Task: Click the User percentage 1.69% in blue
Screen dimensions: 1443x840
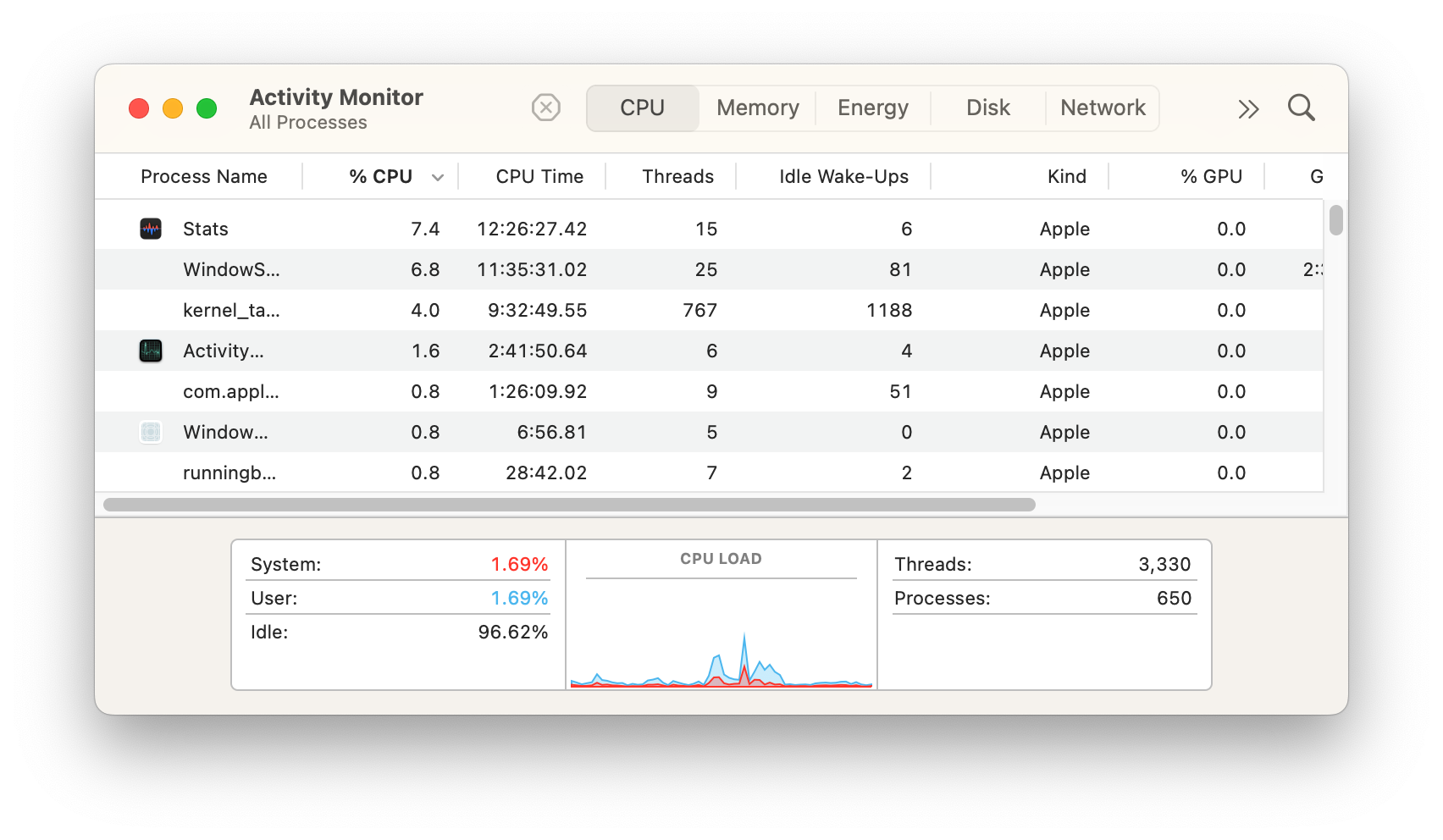Action: point(519,598)
